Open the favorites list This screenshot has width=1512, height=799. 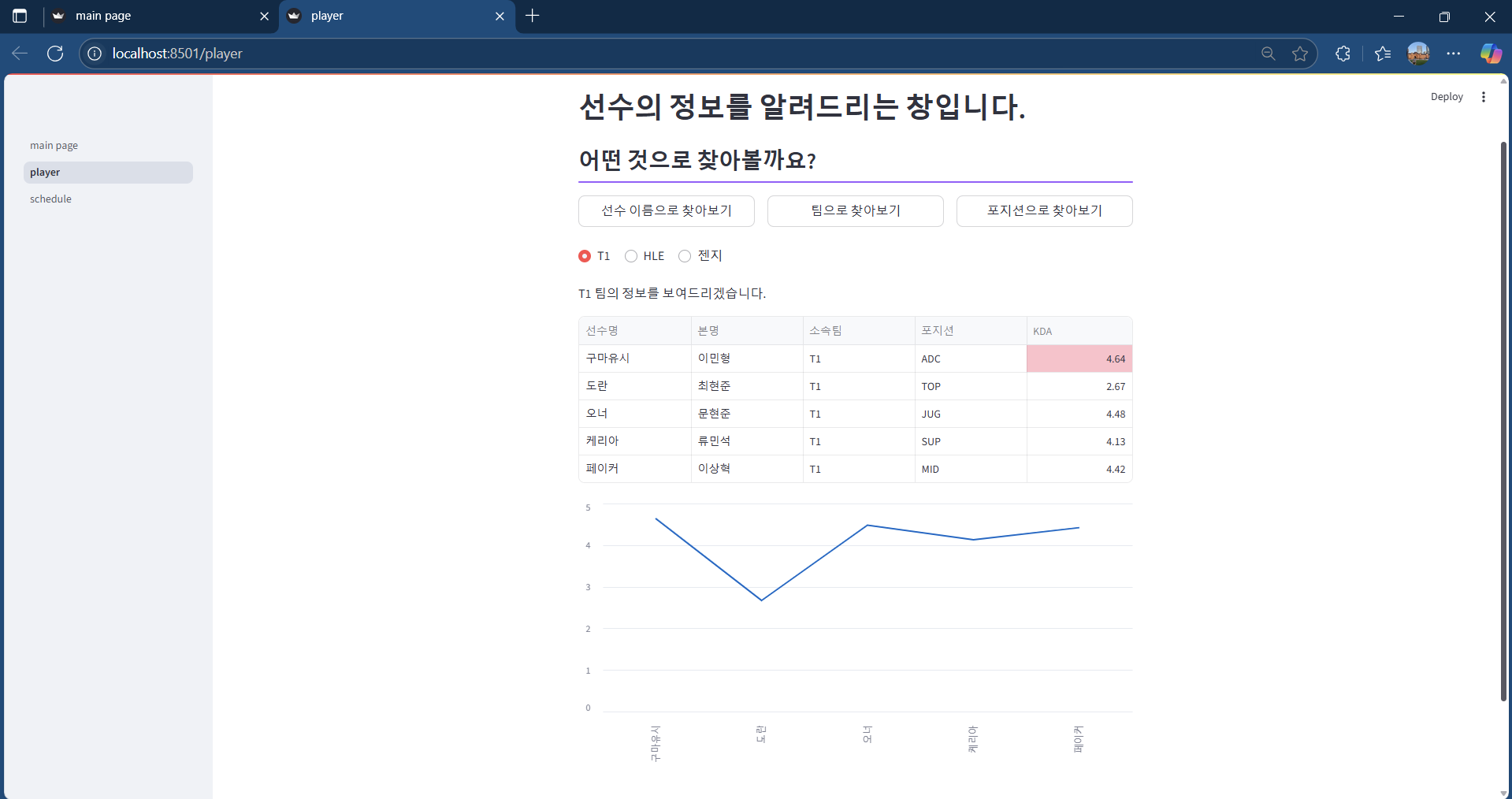click(1383, 54)
